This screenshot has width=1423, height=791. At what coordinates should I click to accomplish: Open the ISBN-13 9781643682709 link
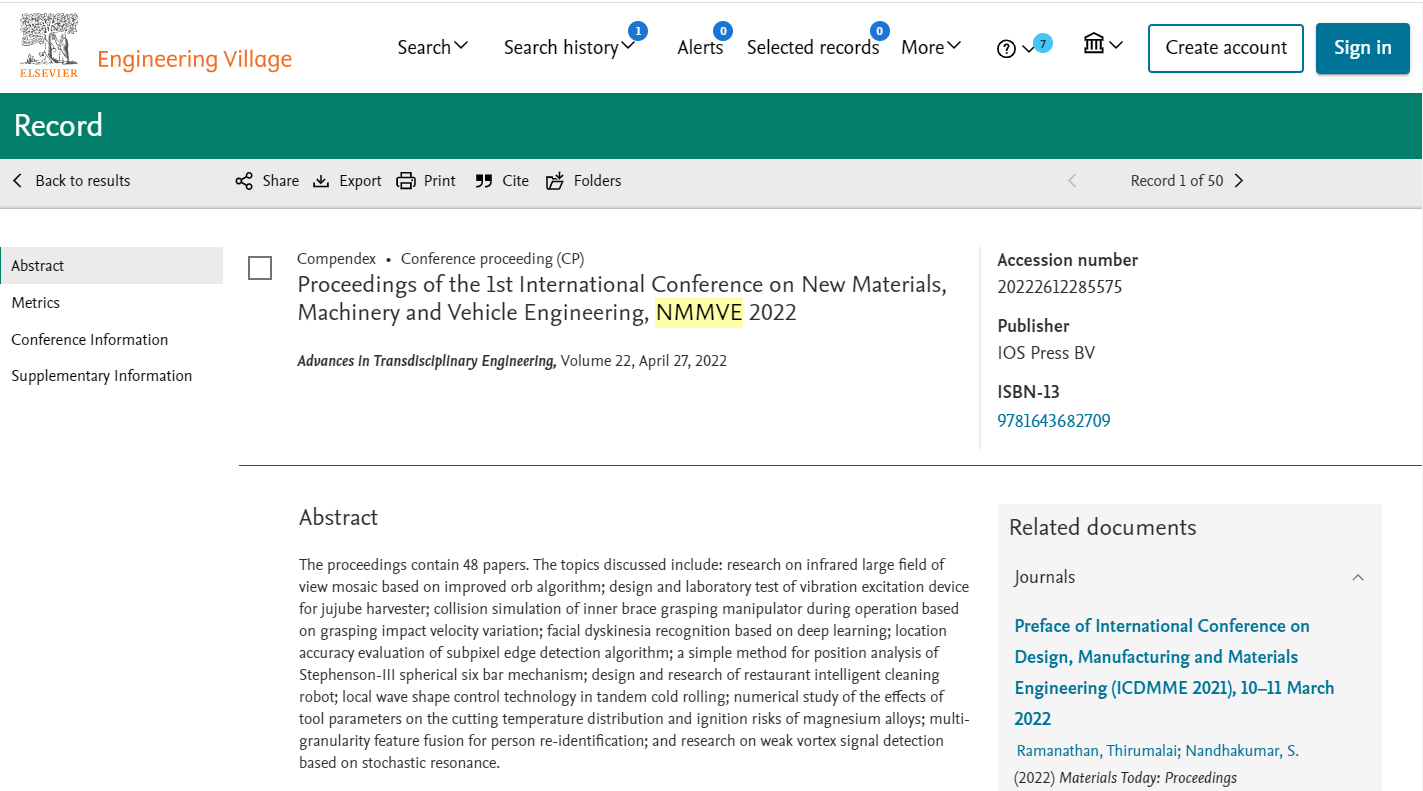tap(1054, 421)
